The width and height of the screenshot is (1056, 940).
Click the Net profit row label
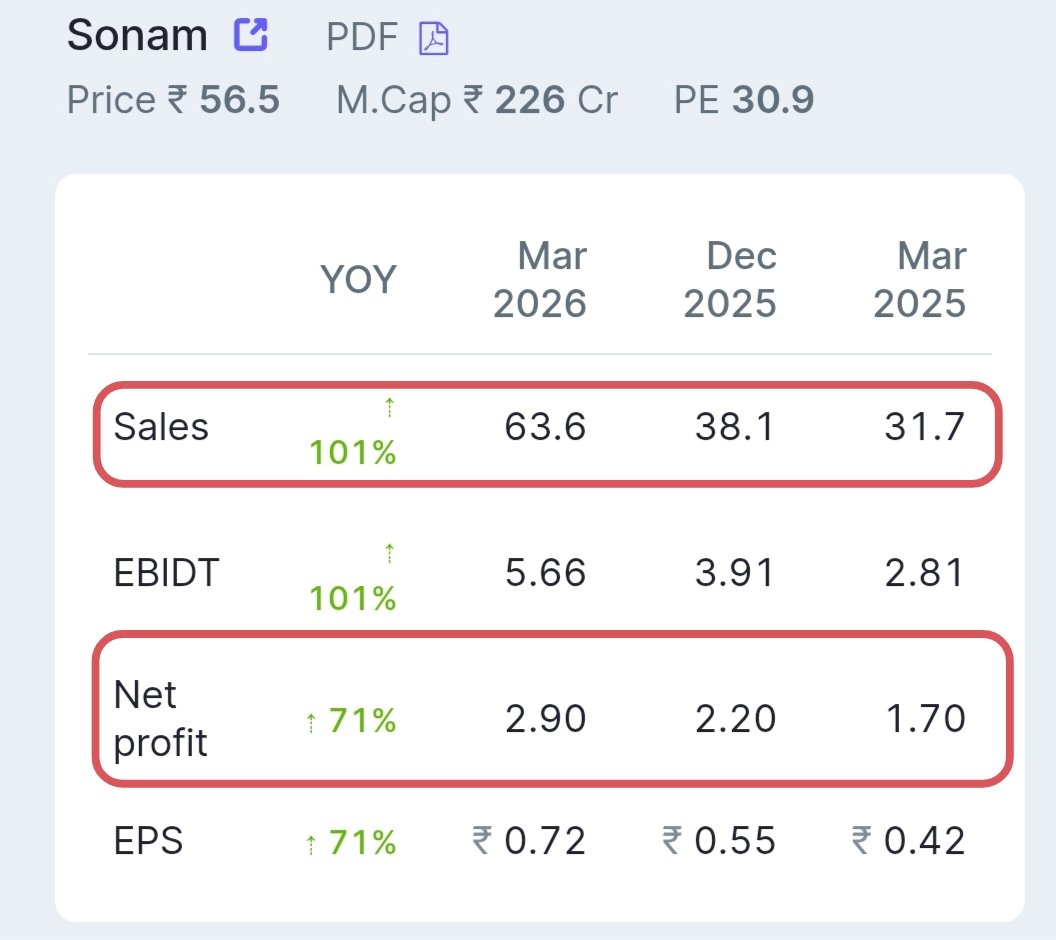(x=160, y=718)
